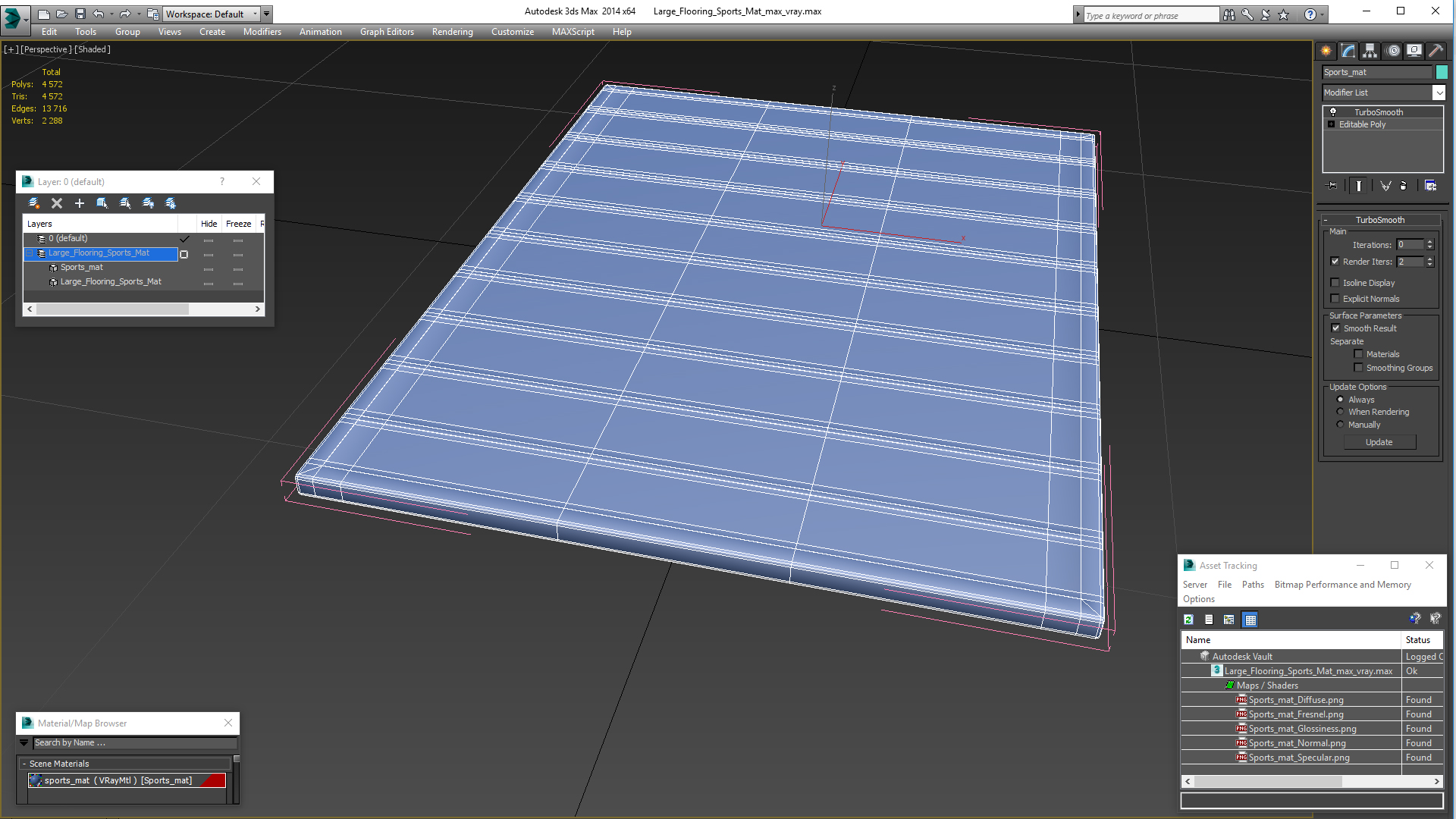The width and height of the screenshot is (1456, 819).
Task: Click the Perspective viewport label
Action: [45, 49]
